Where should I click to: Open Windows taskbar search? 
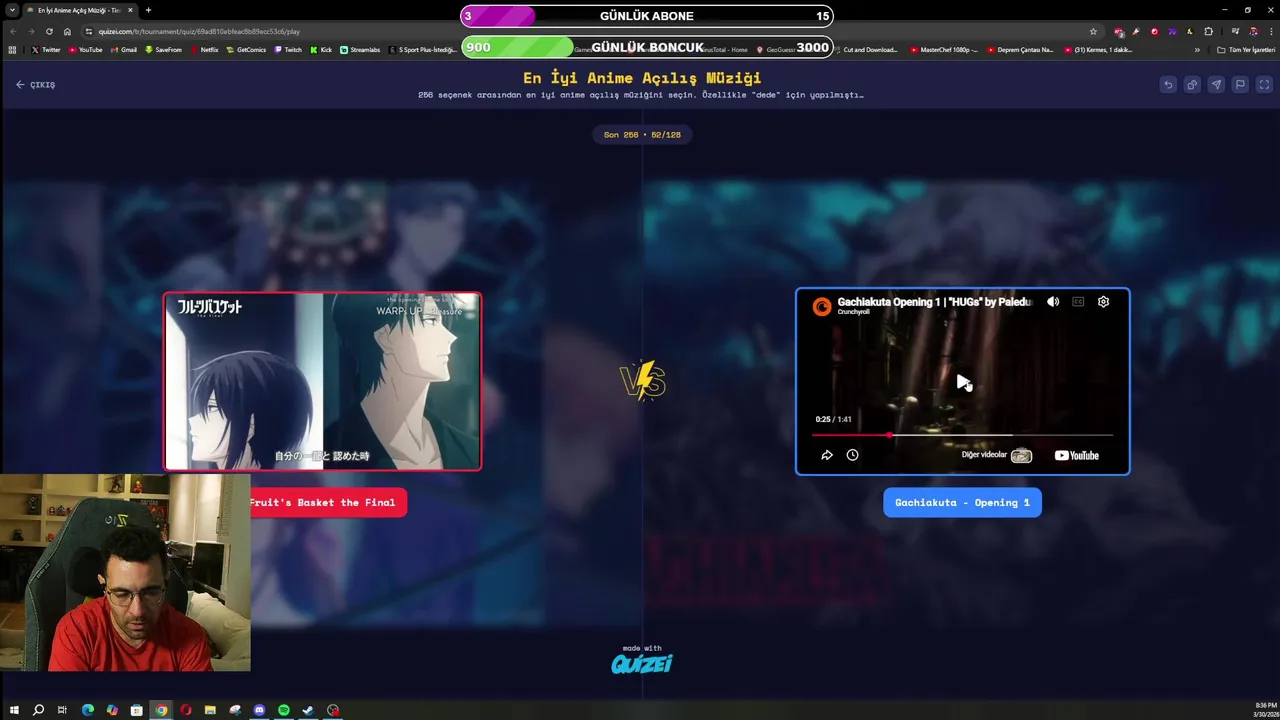(x=38, y=710)
